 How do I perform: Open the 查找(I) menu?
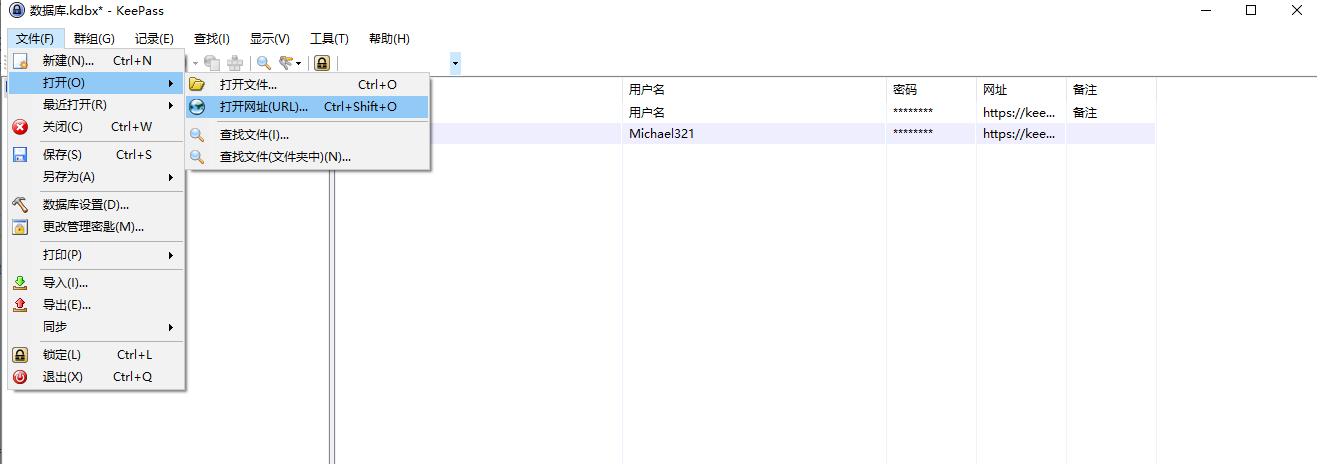pyautogui.click(x=211, y=39)
